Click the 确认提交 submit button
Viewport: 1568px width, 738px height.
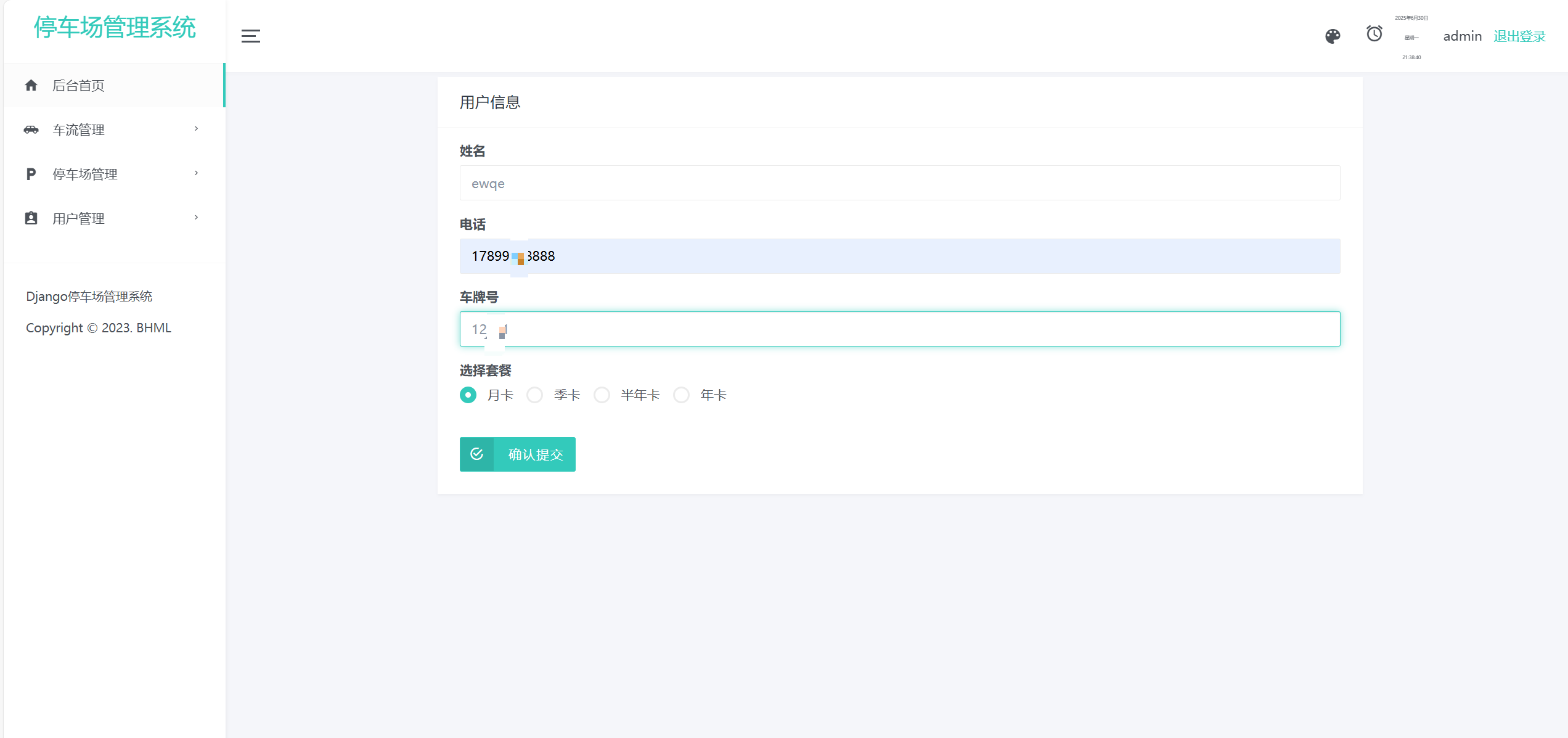[518, 454]
